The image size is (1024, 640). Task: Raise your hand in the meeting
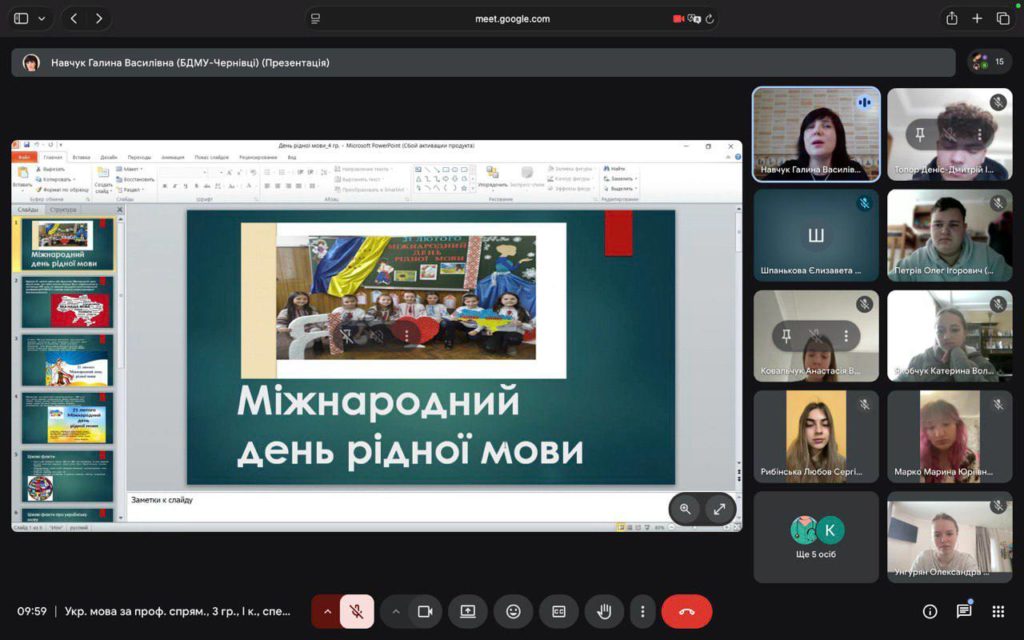coord(604,611)
